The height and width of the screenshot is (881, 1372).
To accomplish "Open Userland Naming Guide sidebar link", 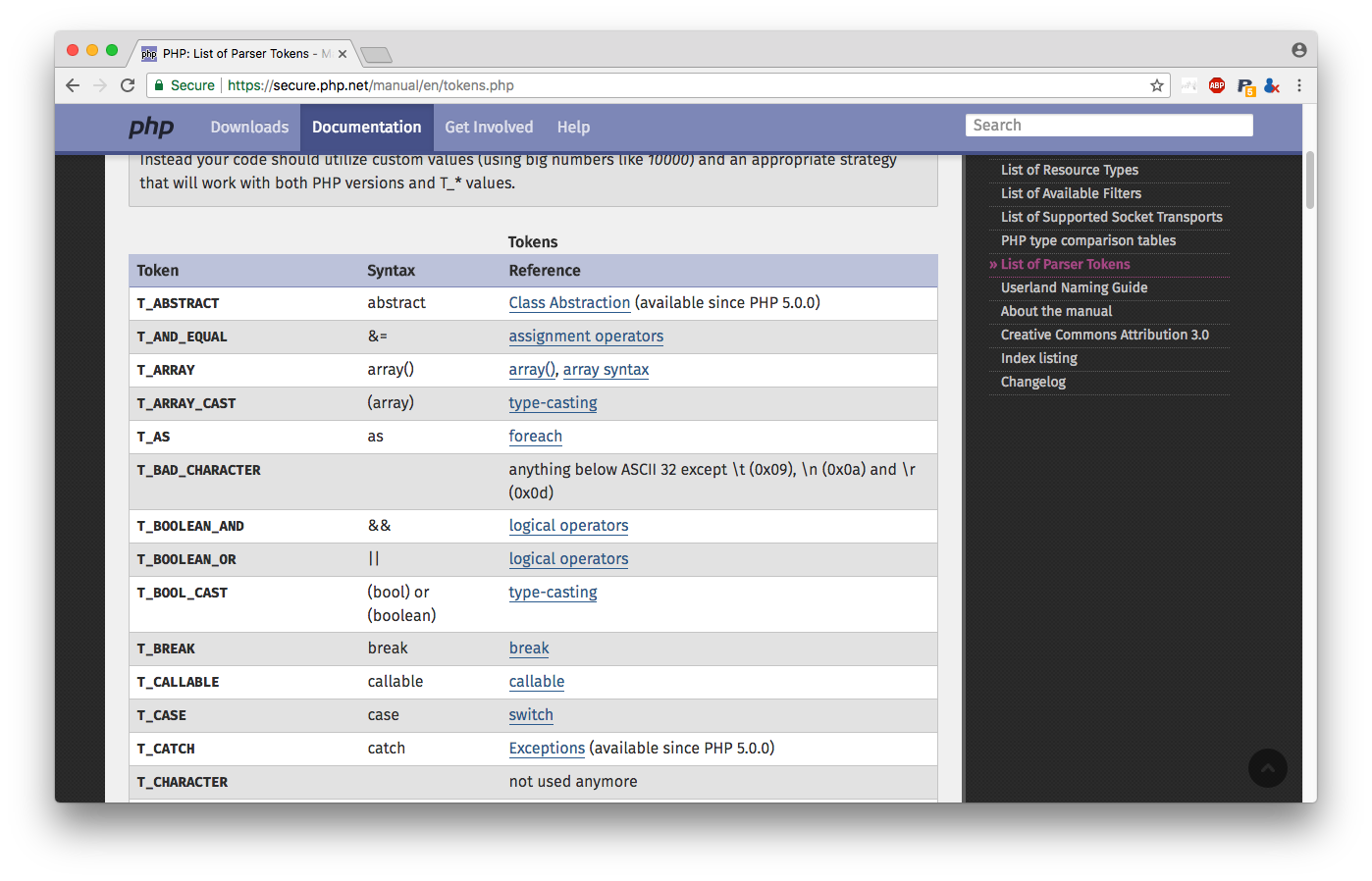I will [x=1074, y=287].
